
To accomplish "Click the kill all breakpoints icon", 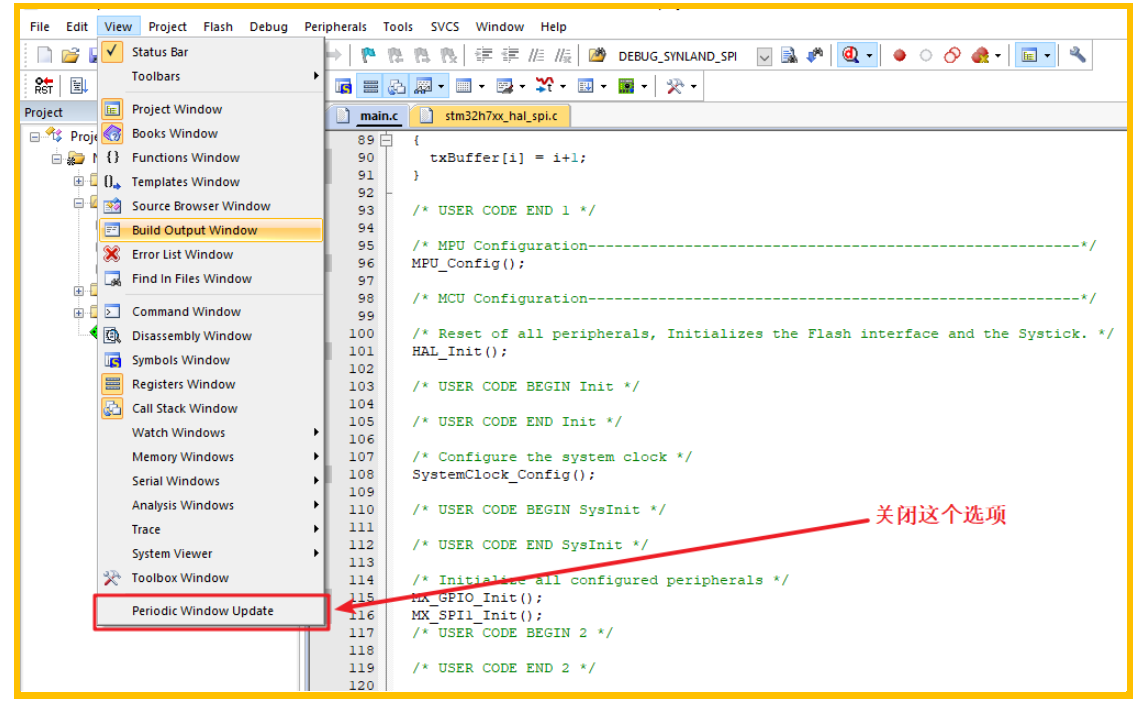I will click(x=980, y=55).
